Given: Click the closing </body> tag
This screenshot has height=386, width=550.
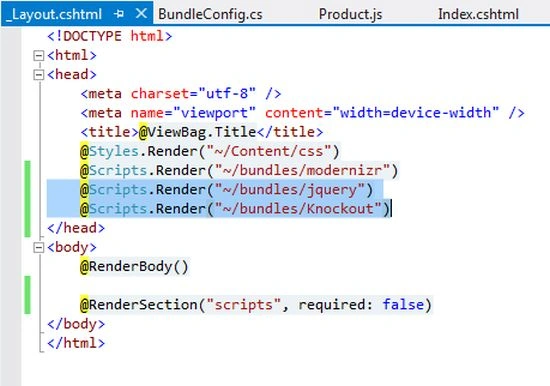Looking at the screenshot, I should (76, 324).
